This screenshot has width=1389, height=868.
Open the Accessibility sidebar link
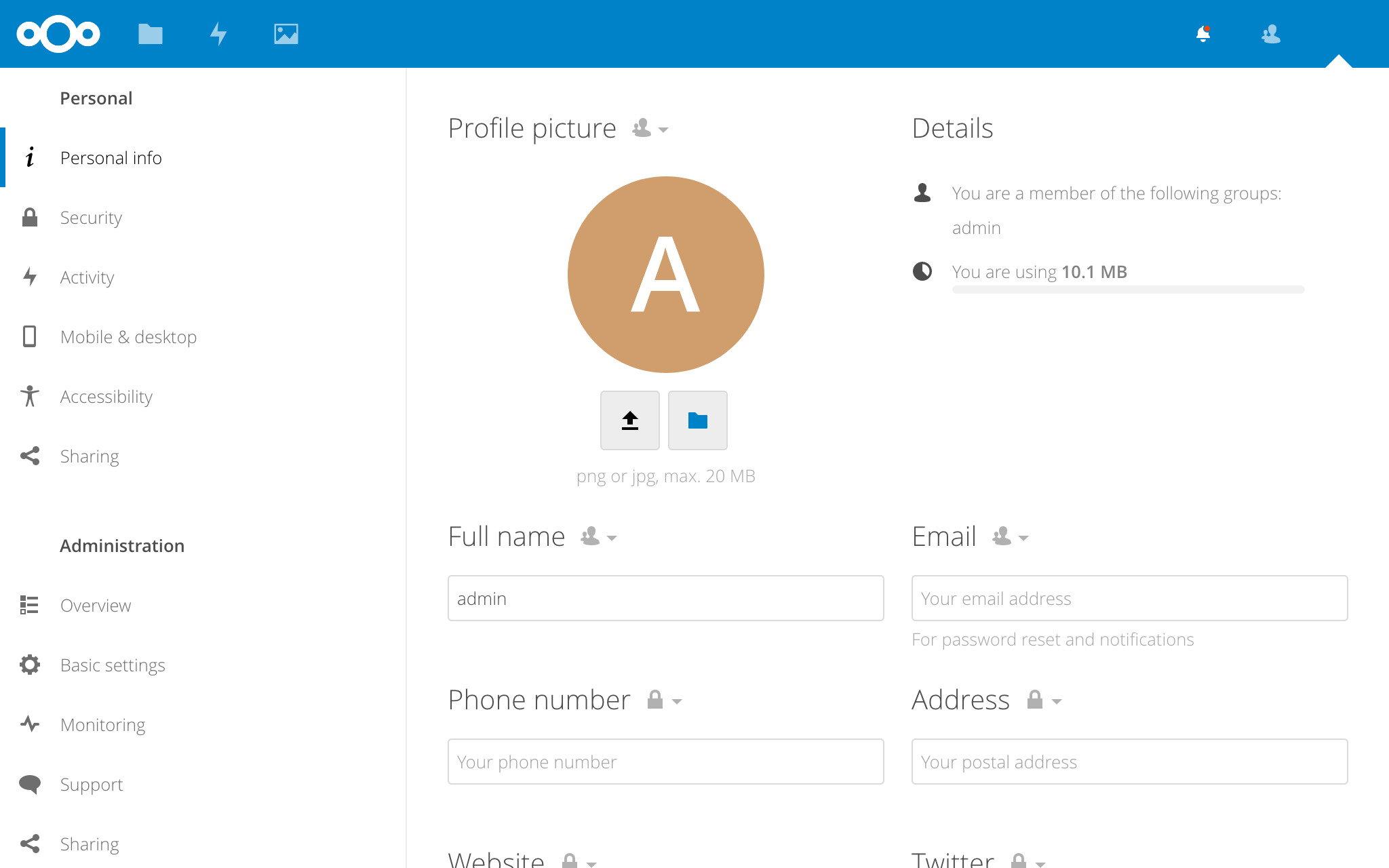coord(107,396)
